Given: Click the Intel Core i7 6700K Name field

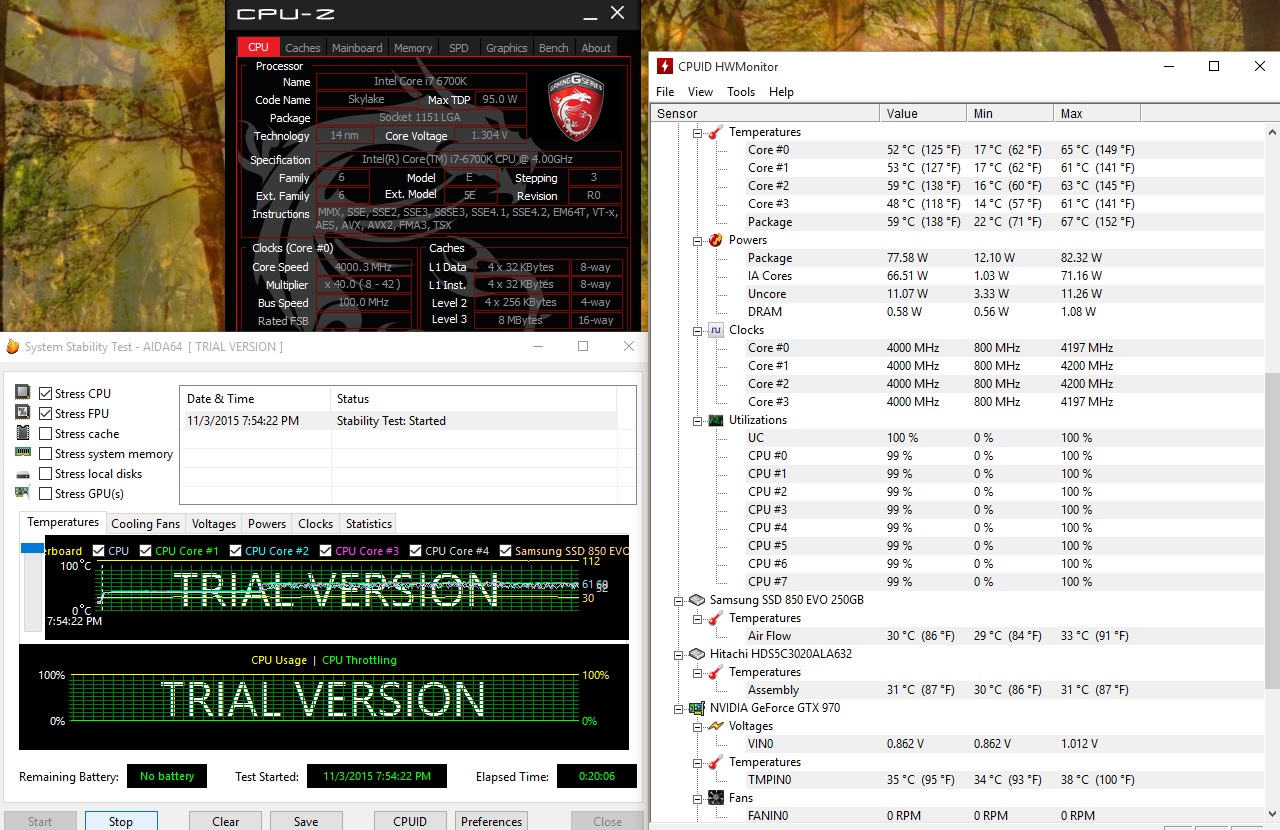Looking at the screenshot, I should pos(421,82).
